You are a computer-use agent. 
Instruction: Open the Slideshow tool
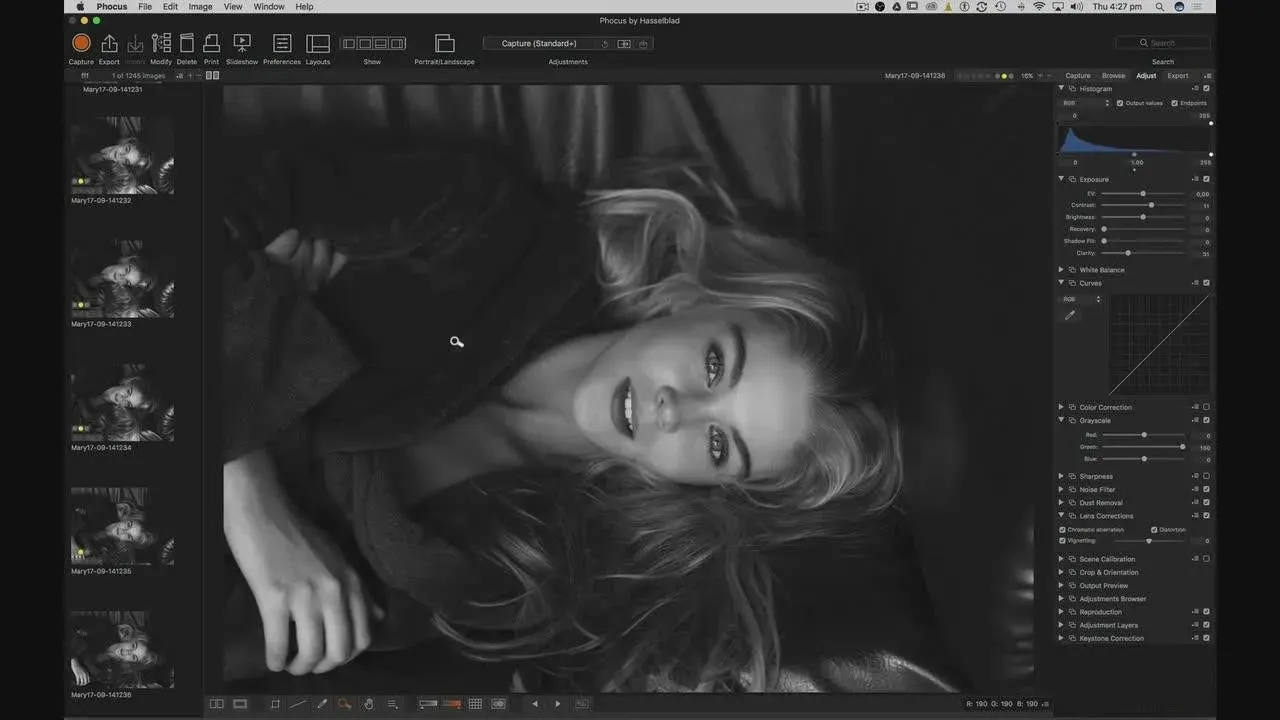242,43
